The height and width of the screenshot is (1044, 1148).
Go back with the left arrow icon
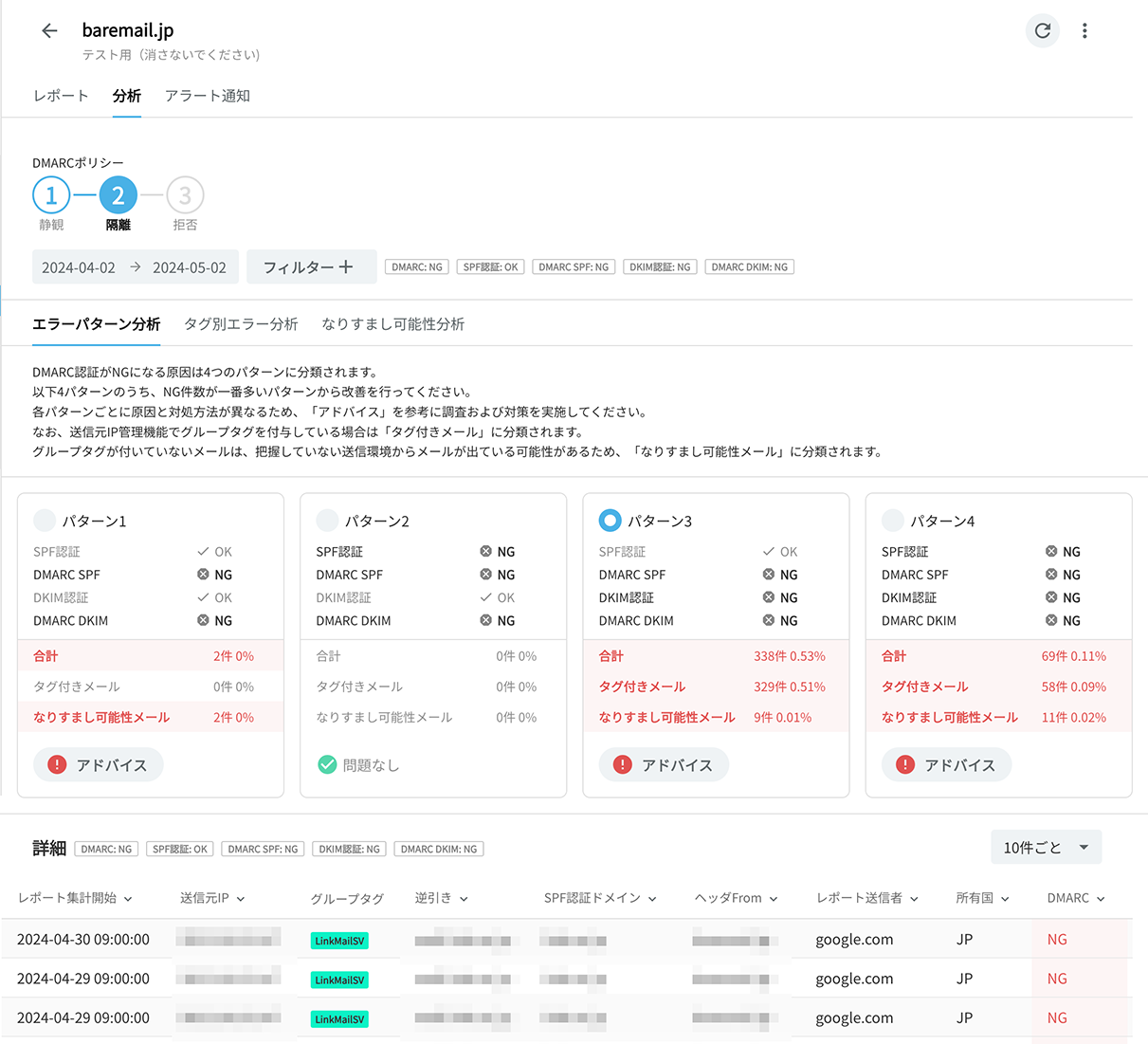click(49, 30)
